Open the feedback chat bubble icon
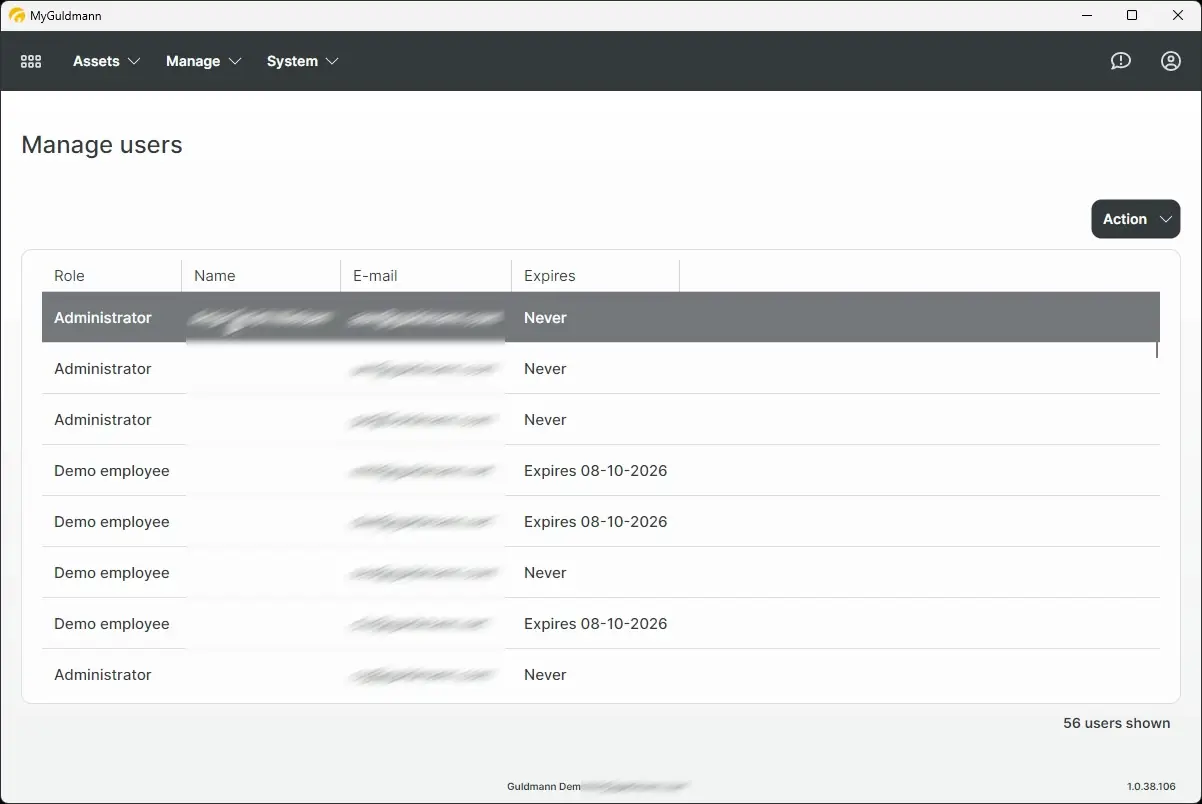This screenshot has width=1202, height=804. pos(1120,61)
